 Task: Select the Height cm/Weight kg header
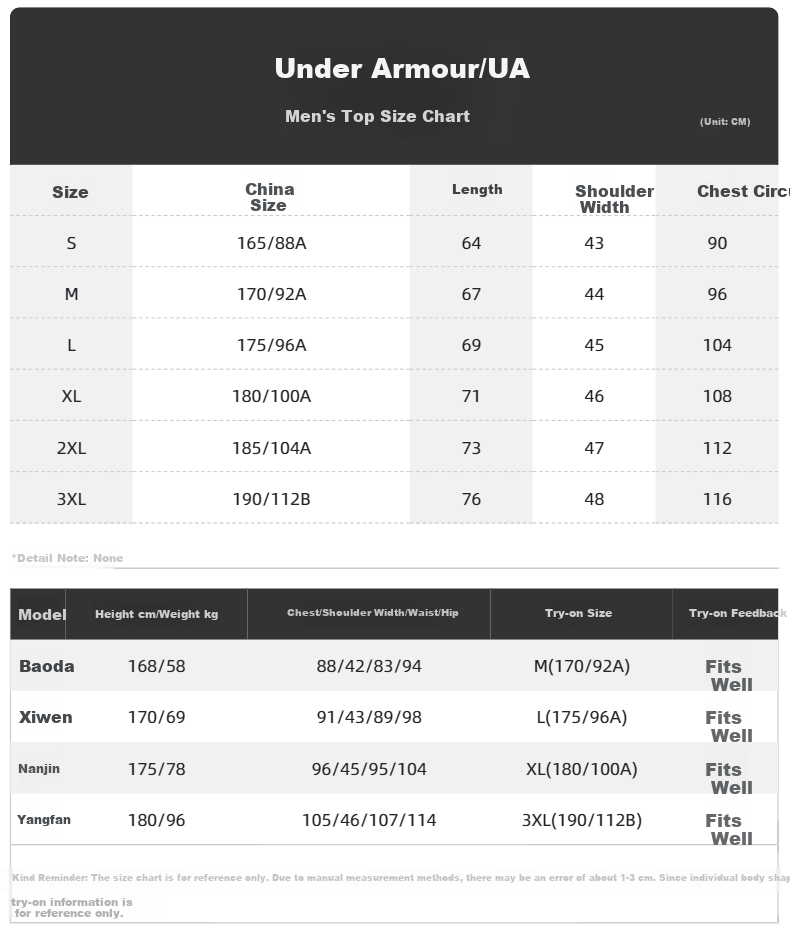(157, 614)
